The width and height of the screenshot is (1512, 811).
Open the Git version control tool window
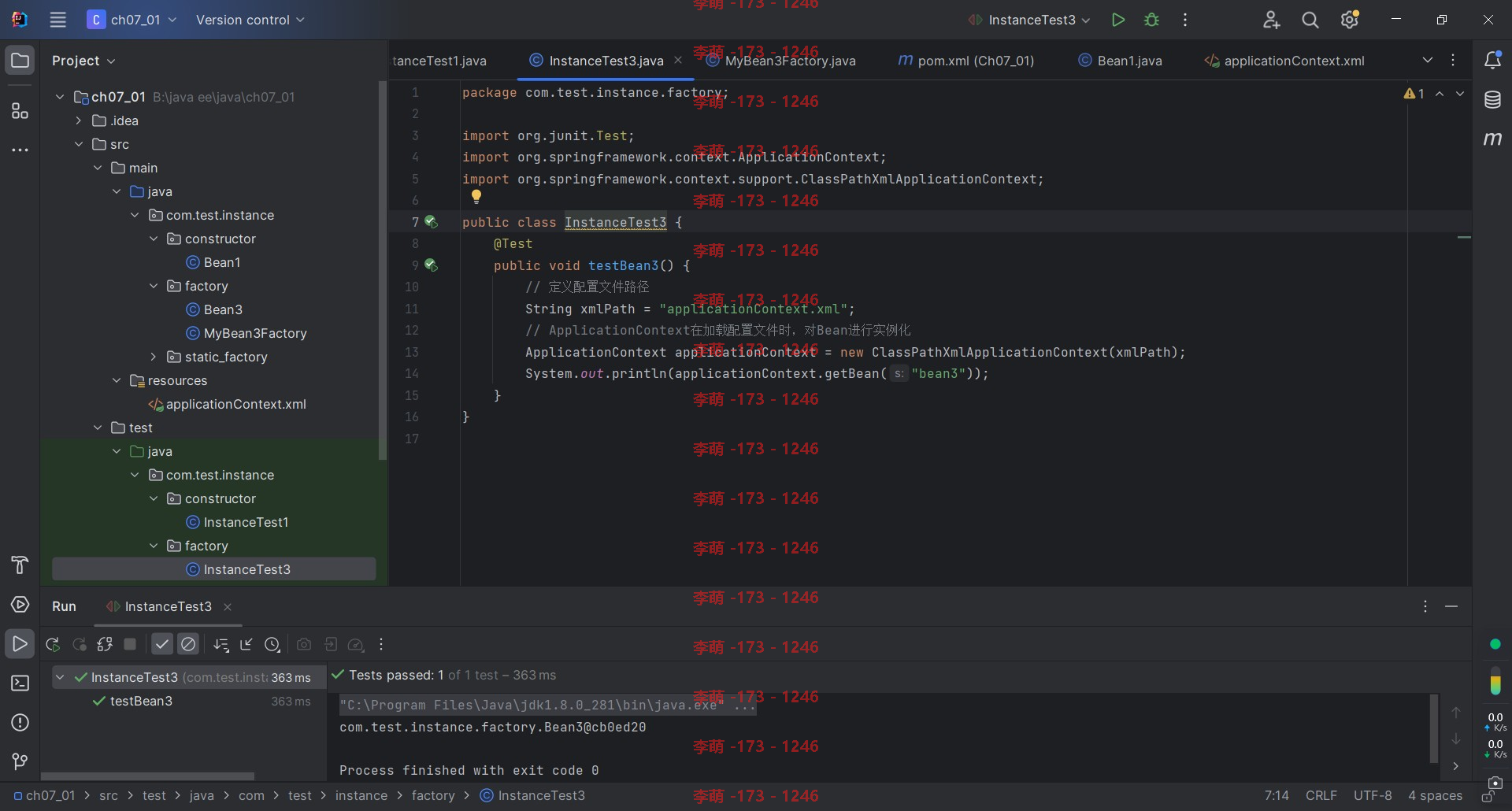tap(20, 761)
